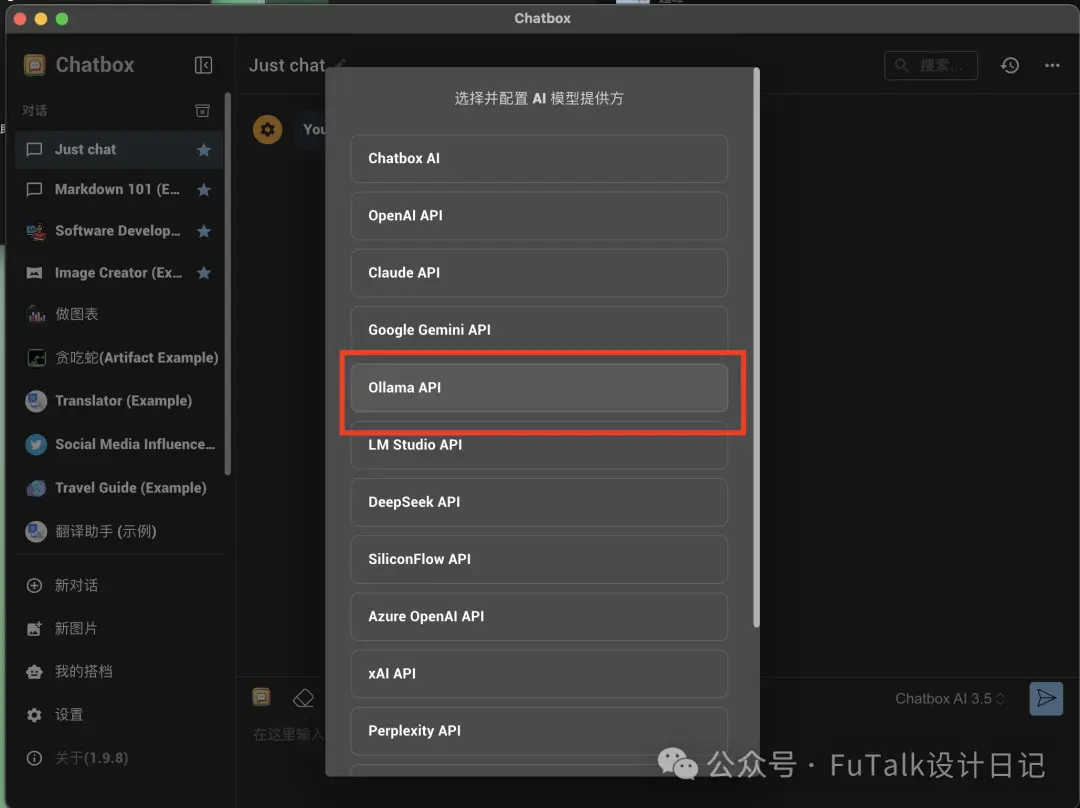
Task: Choose the DeepSeek API option
Action: 539,502
